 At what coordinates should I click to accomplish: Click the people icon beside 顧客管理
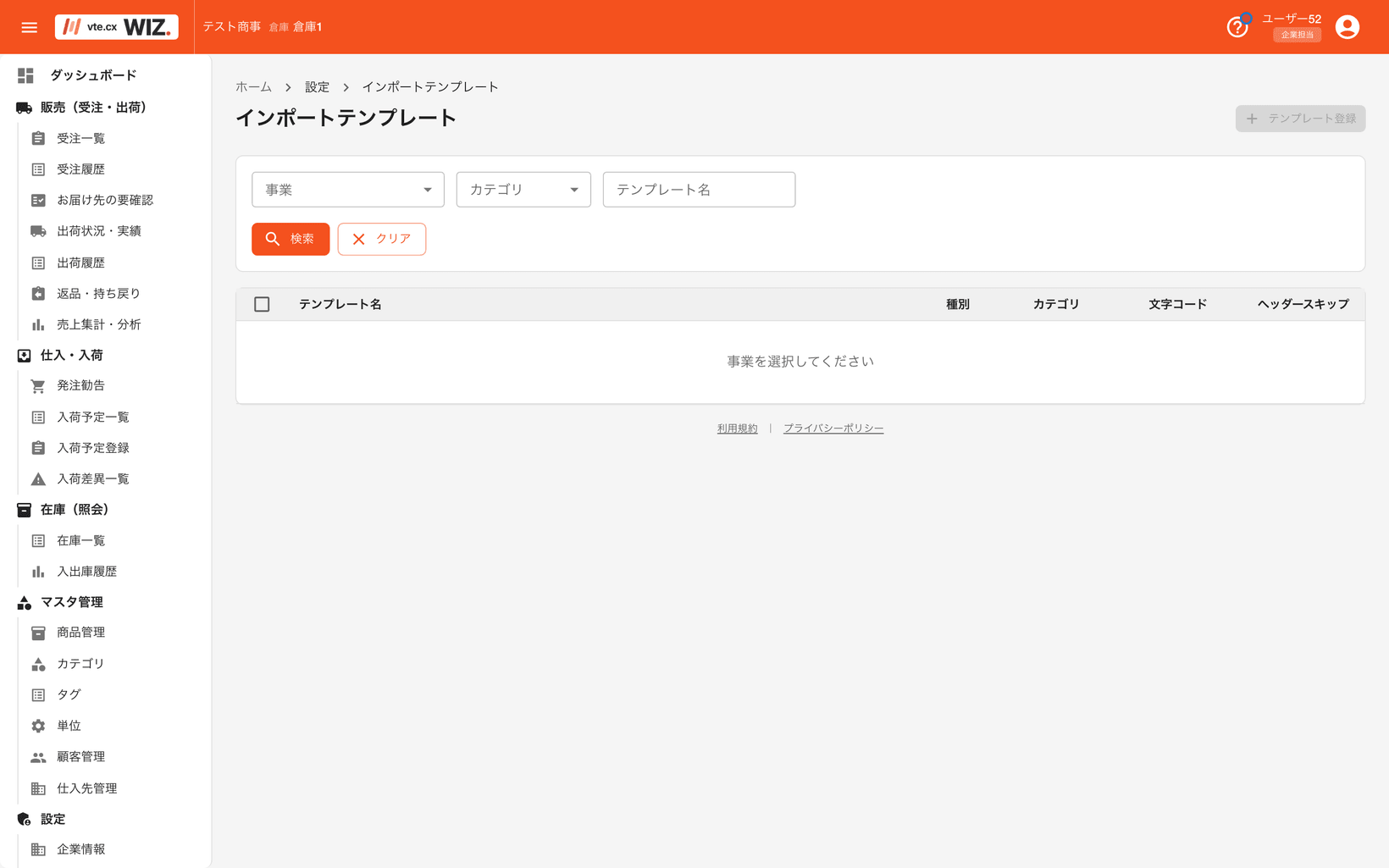(x=38, y=757)
